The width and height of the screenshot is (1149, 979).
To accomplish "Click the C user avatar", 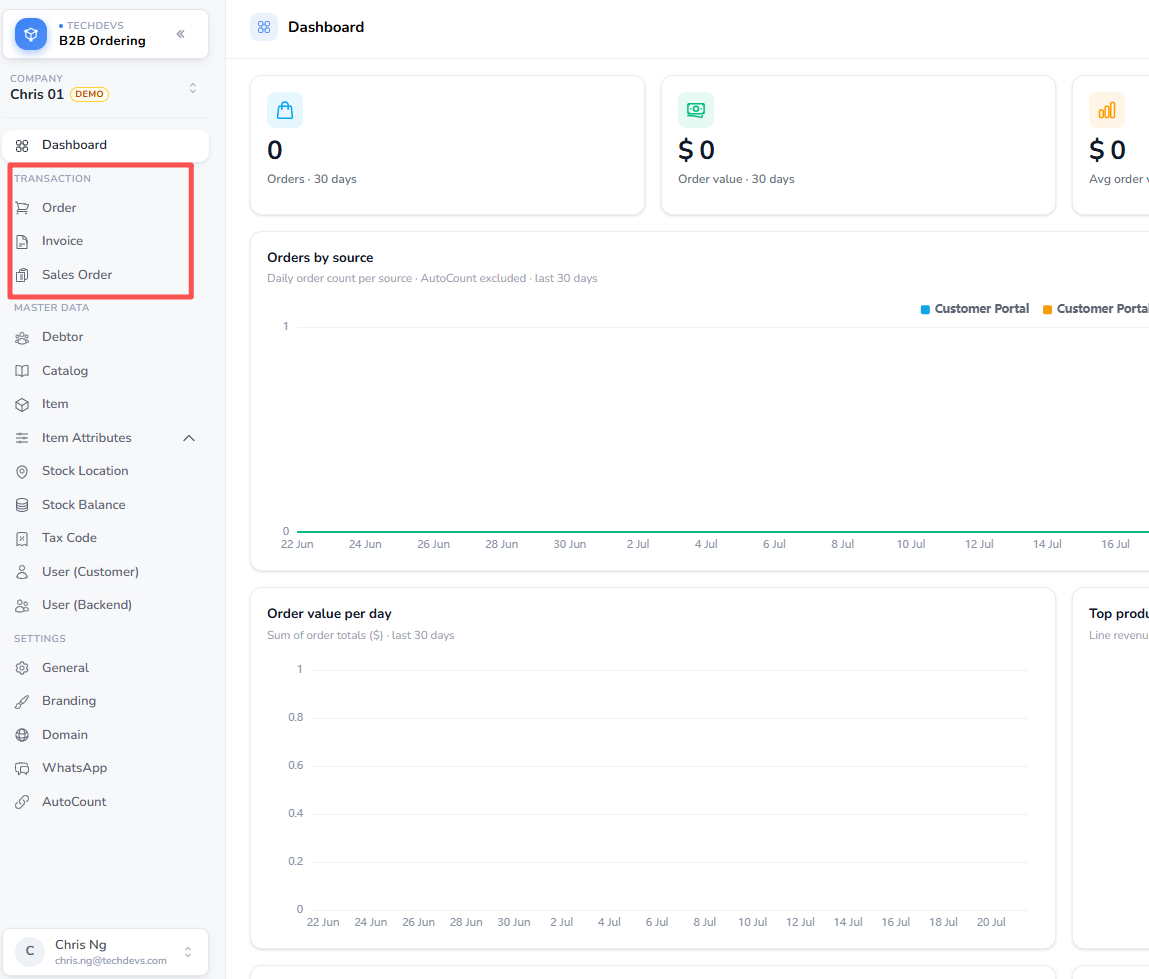I will (x=30, y=951).
